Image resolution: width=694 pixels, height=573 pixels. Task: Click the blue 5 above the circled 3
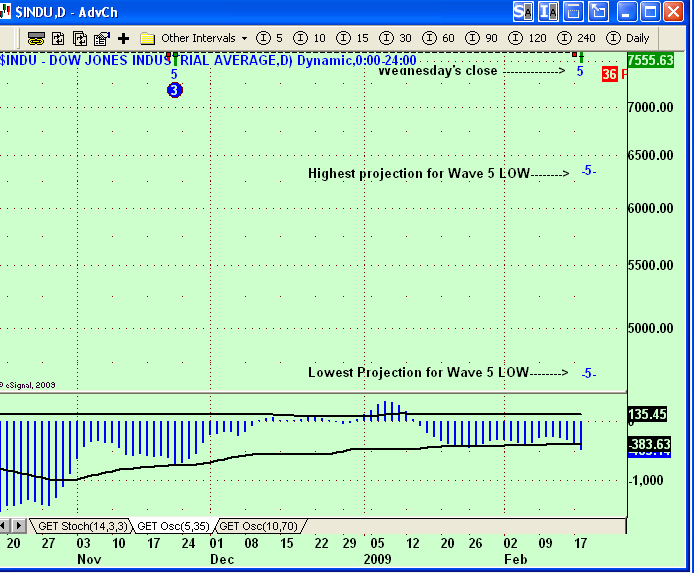tap(174, 74)
